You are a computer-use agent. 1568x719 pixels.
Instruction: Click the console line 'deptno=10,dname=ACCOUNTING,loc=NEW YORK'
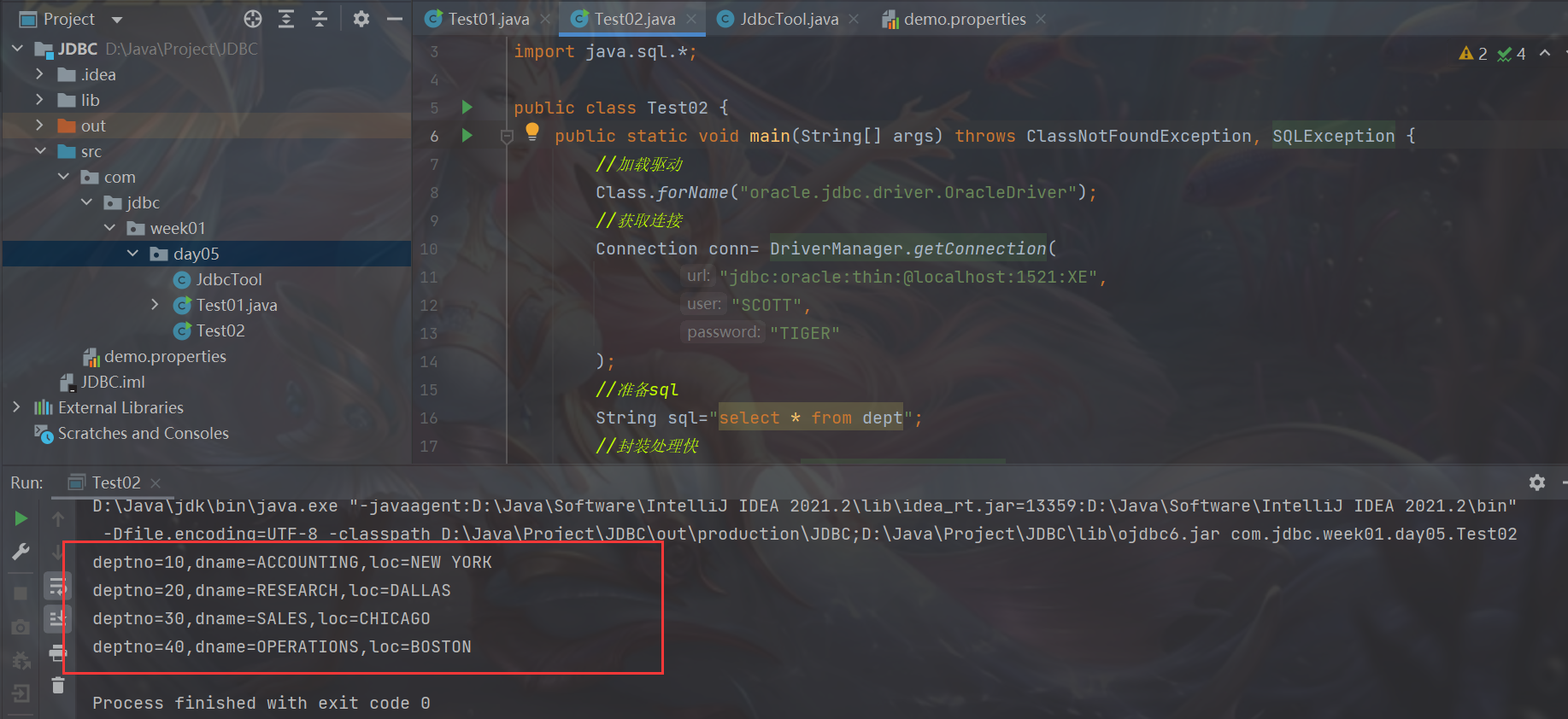292,562
